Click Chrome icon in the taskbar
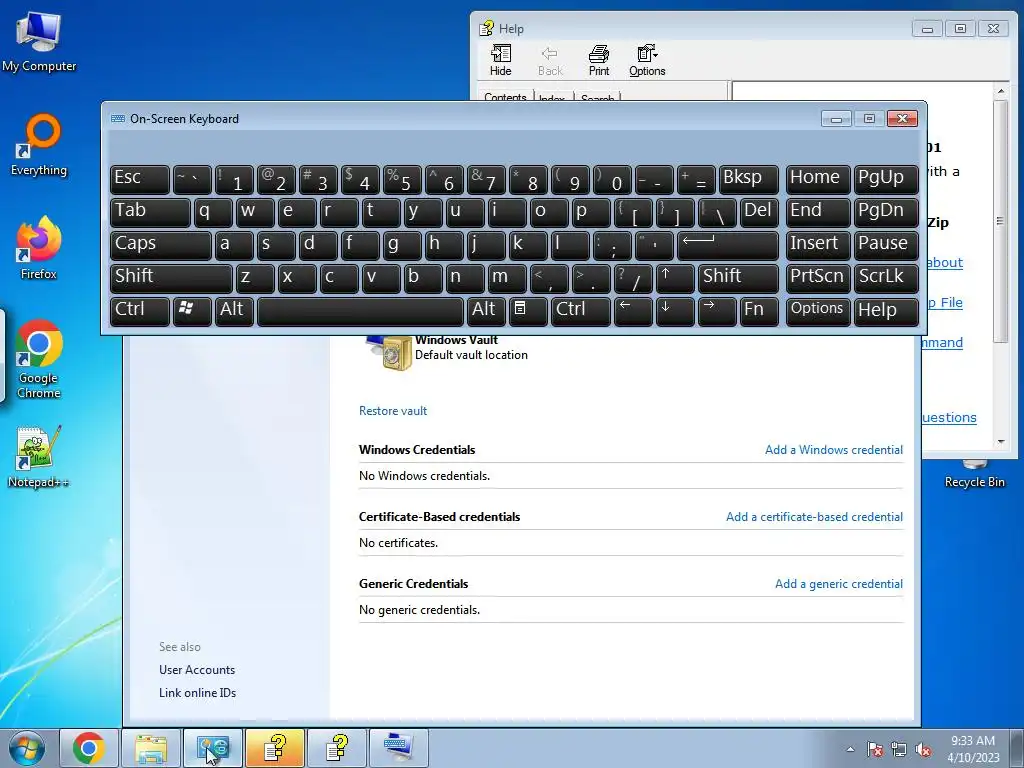This screenshot has width=1024, height=768. (x=89, y=748)
